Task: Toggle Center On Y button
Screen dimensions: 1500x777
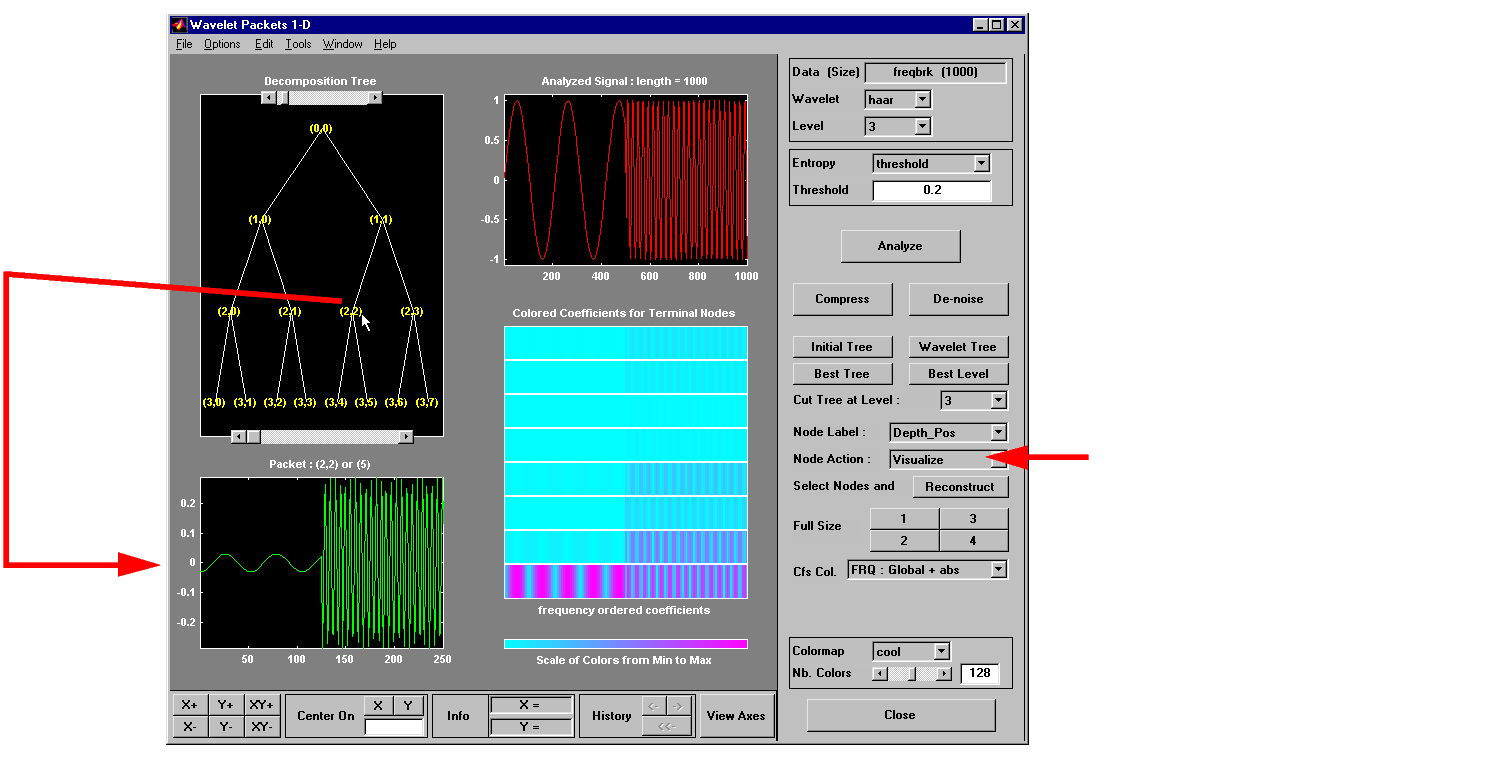Action: 408,706
